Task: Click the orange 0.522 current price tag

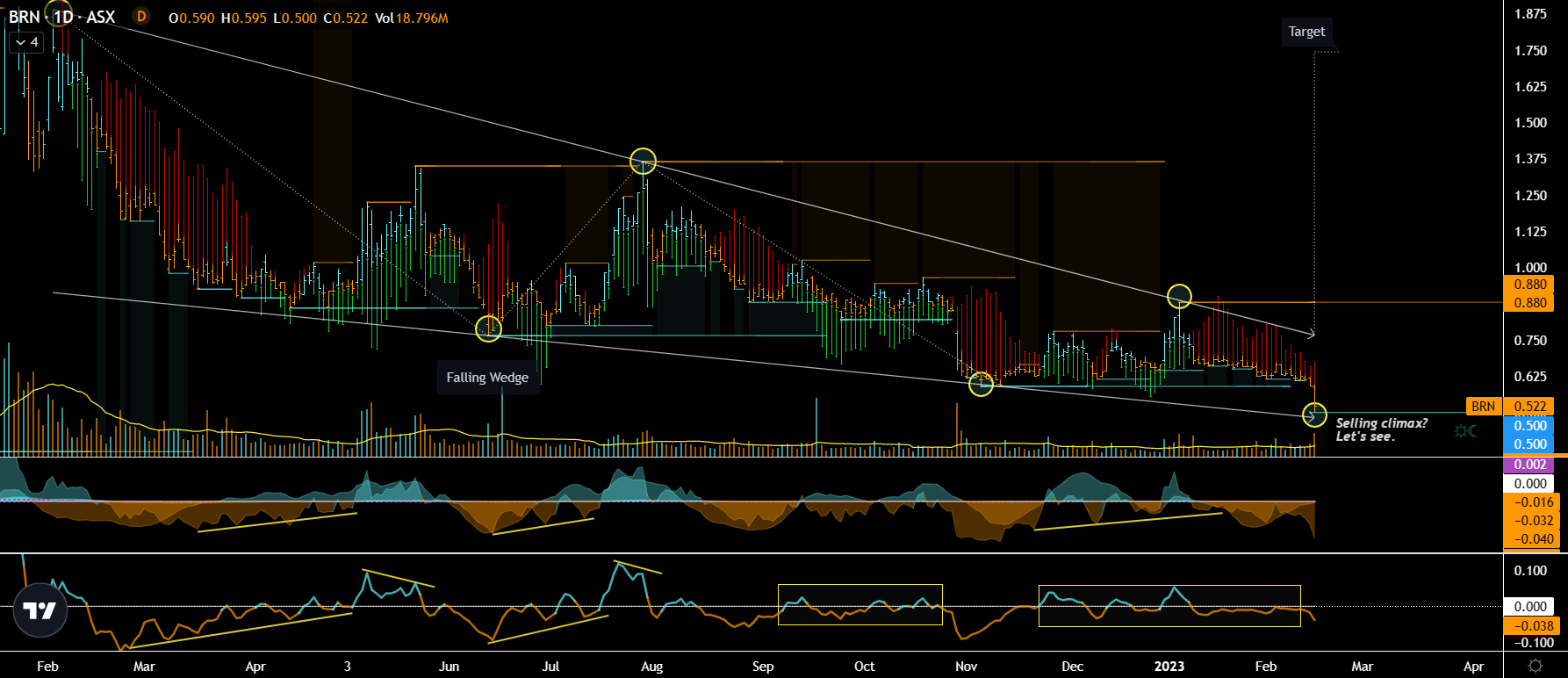Action: point(1529,406)
